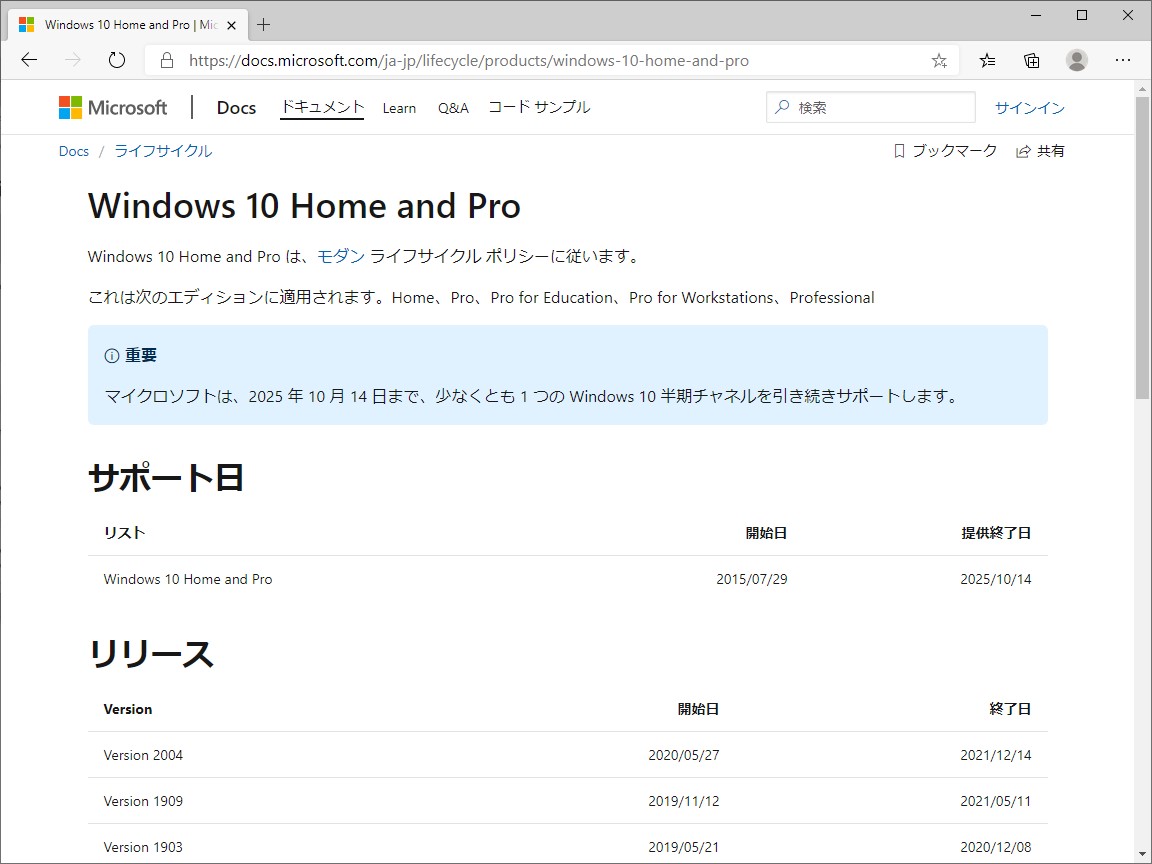This screenshot has width=1152, height=864.
Task: Reload the page with the refresh icon
Action: point(117,60)
